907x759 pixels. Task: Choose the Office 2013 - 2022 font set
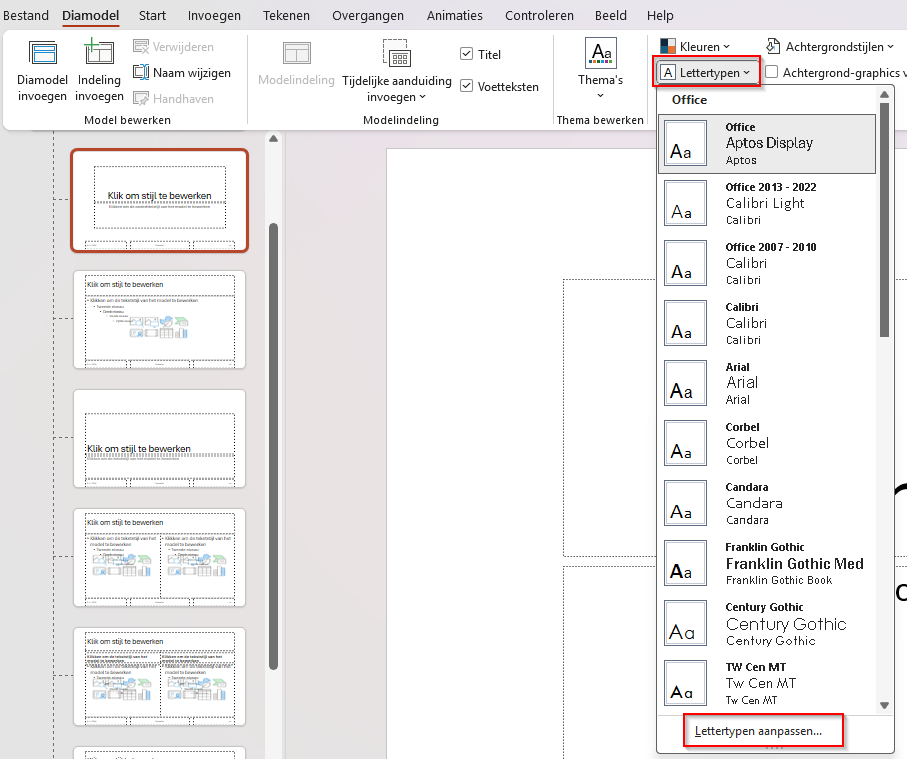[x=767, y=203]
